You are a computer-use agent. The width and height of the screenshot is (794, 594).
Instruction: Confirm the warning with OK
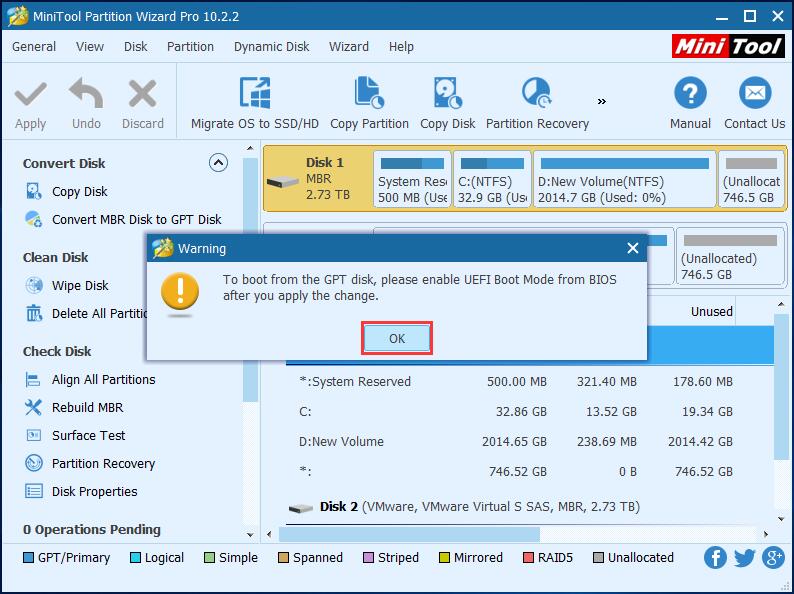point(396,338)
